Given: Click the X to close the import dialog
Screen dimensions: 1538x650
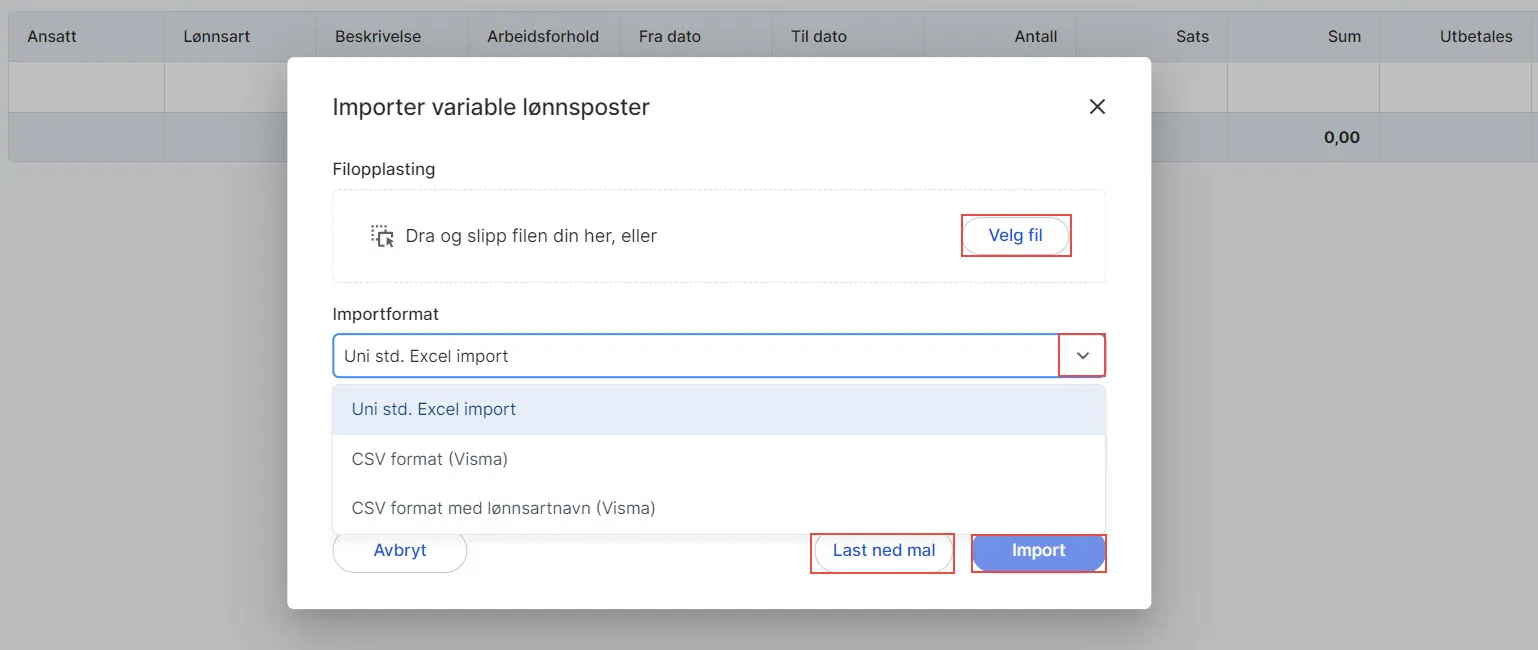Looking at the screenshot, I should (1097, 106).
